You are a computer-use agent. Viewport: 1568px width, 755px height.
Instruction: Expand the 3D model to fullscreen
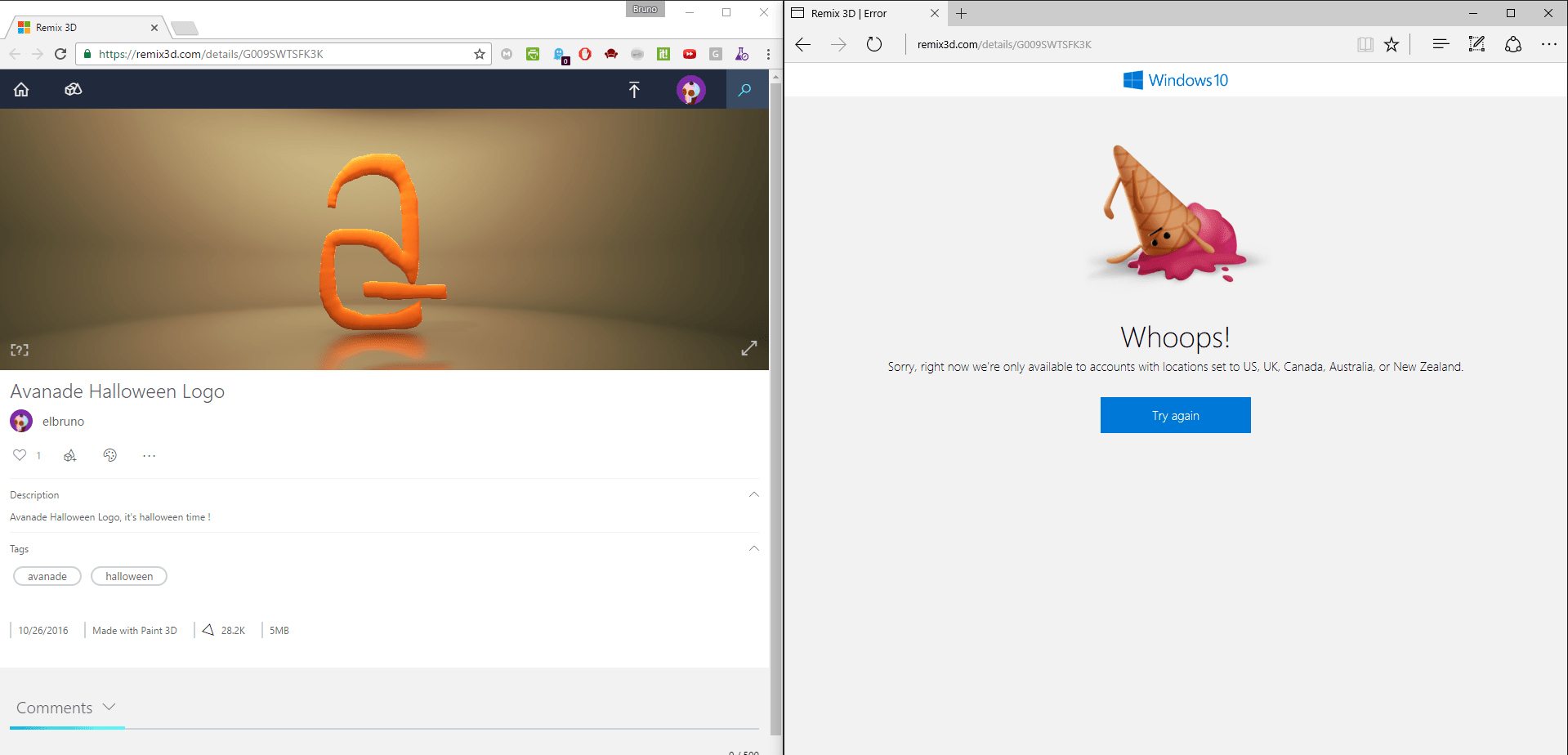tap(748, 348)
